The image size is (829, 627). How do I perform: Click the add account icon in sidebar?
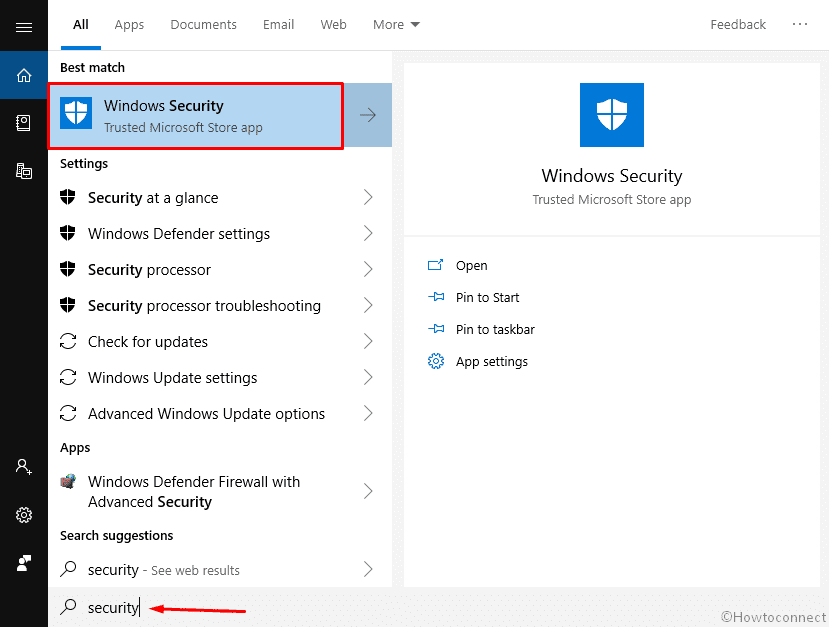coord(24,466)
